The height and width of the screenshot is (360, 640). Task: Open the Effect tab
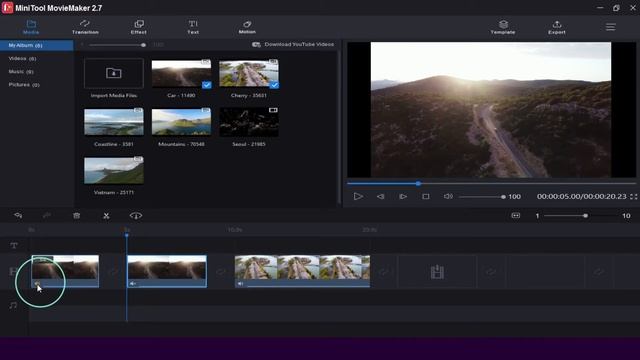coord(139,27)
